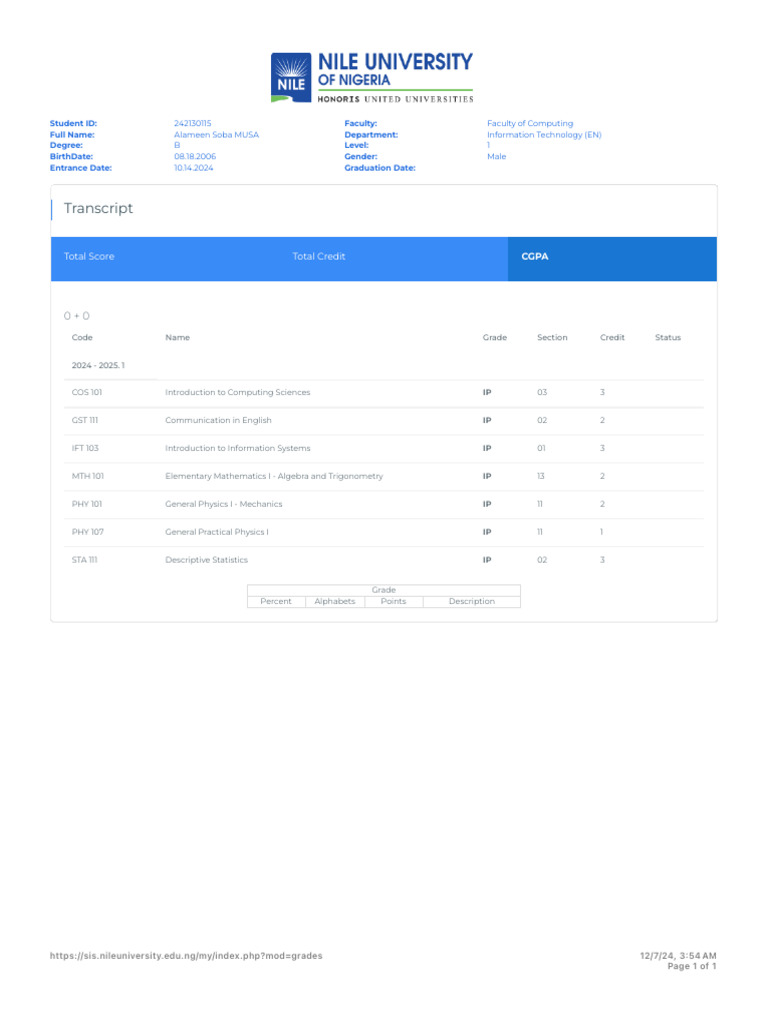Viewport: 768px width, 1024px height.
Task: Click the Gender value Male
Action: tap(496, 157)
